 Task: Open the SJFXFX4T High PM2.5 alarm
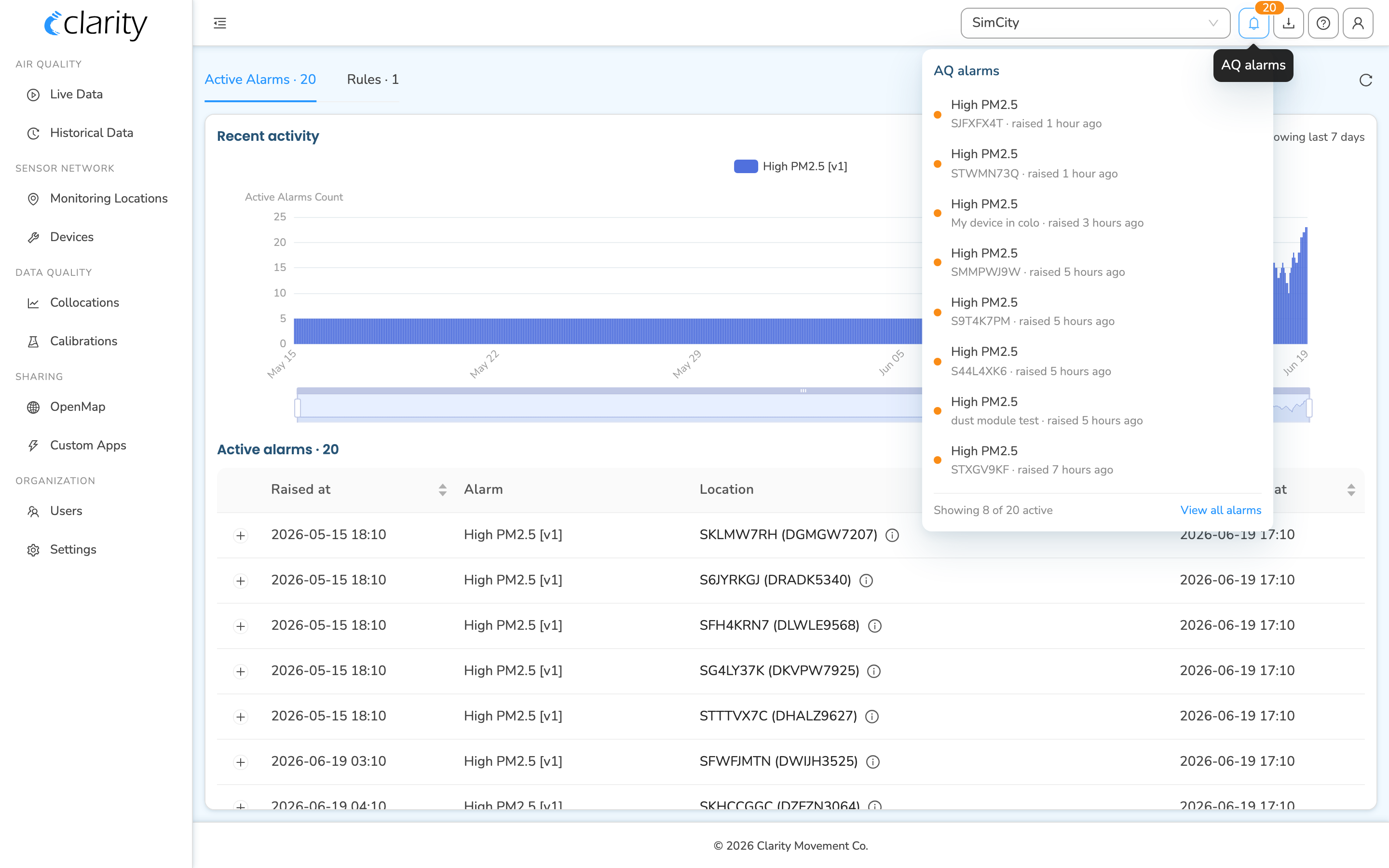click(1097, 114)
